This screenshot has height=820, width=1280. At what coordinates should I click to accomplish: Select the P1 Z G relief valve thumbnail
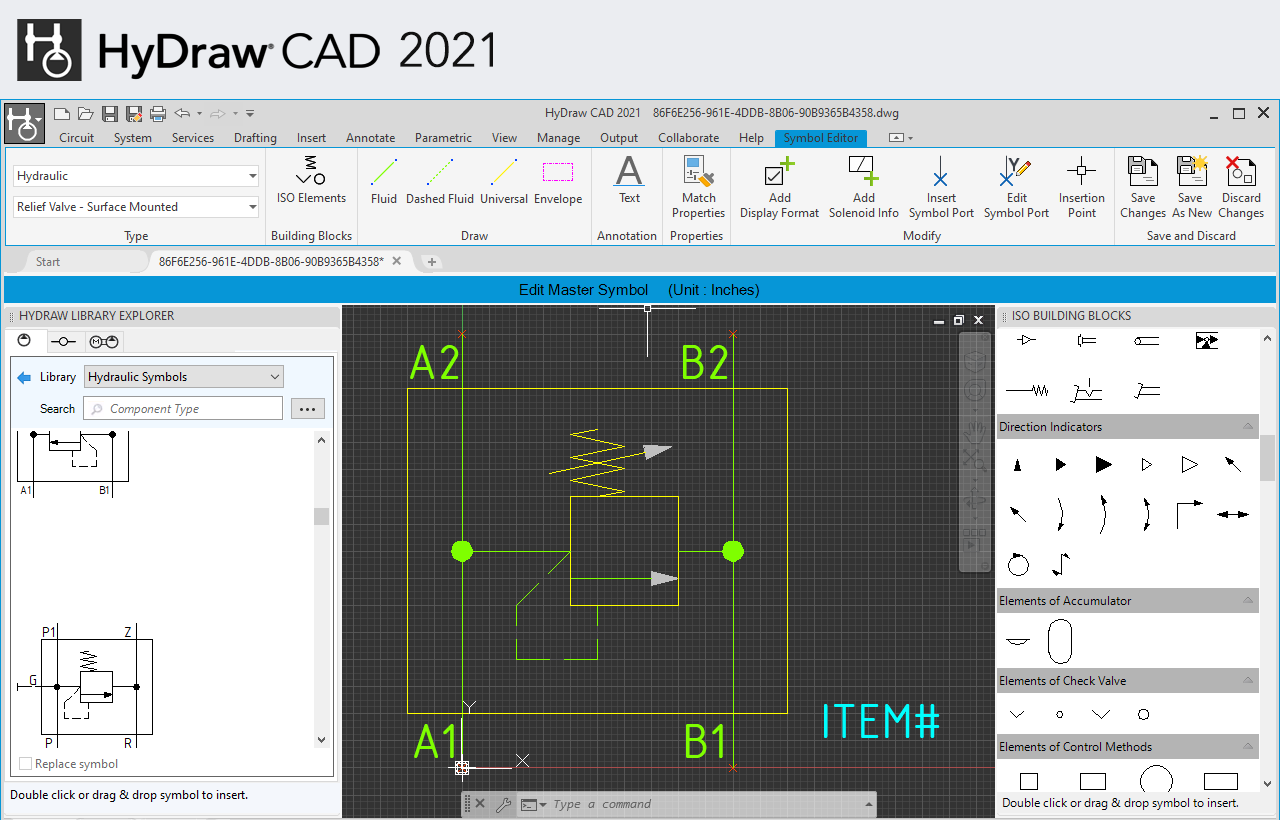coord(84,688)
